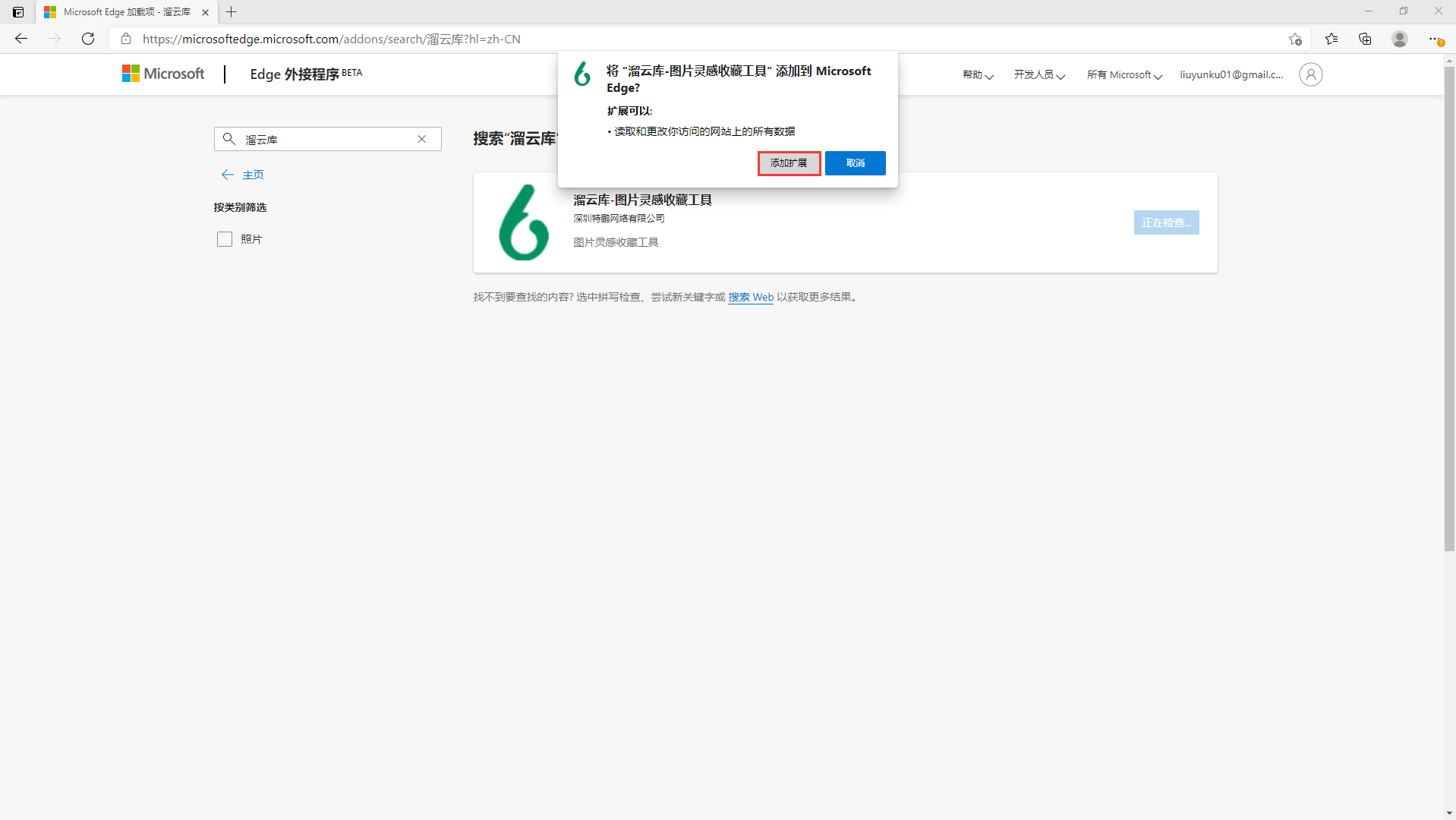Expand the 开发人员 dropdown

[1039, 75]
